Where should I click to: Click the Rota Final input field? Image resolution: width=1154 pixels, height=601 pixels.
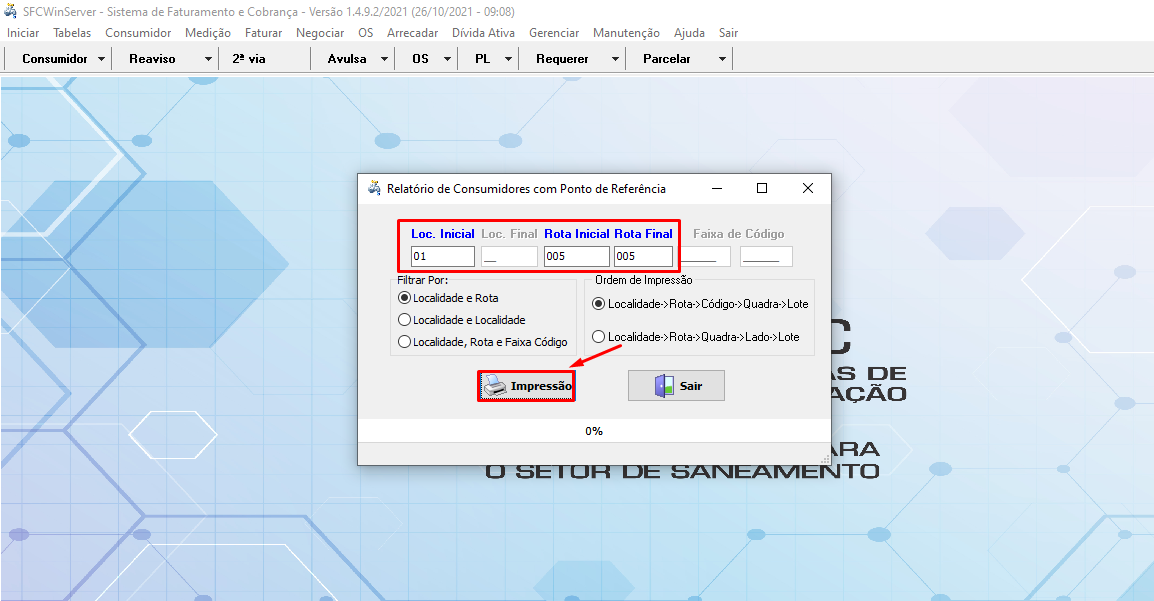tap(643, 257)
